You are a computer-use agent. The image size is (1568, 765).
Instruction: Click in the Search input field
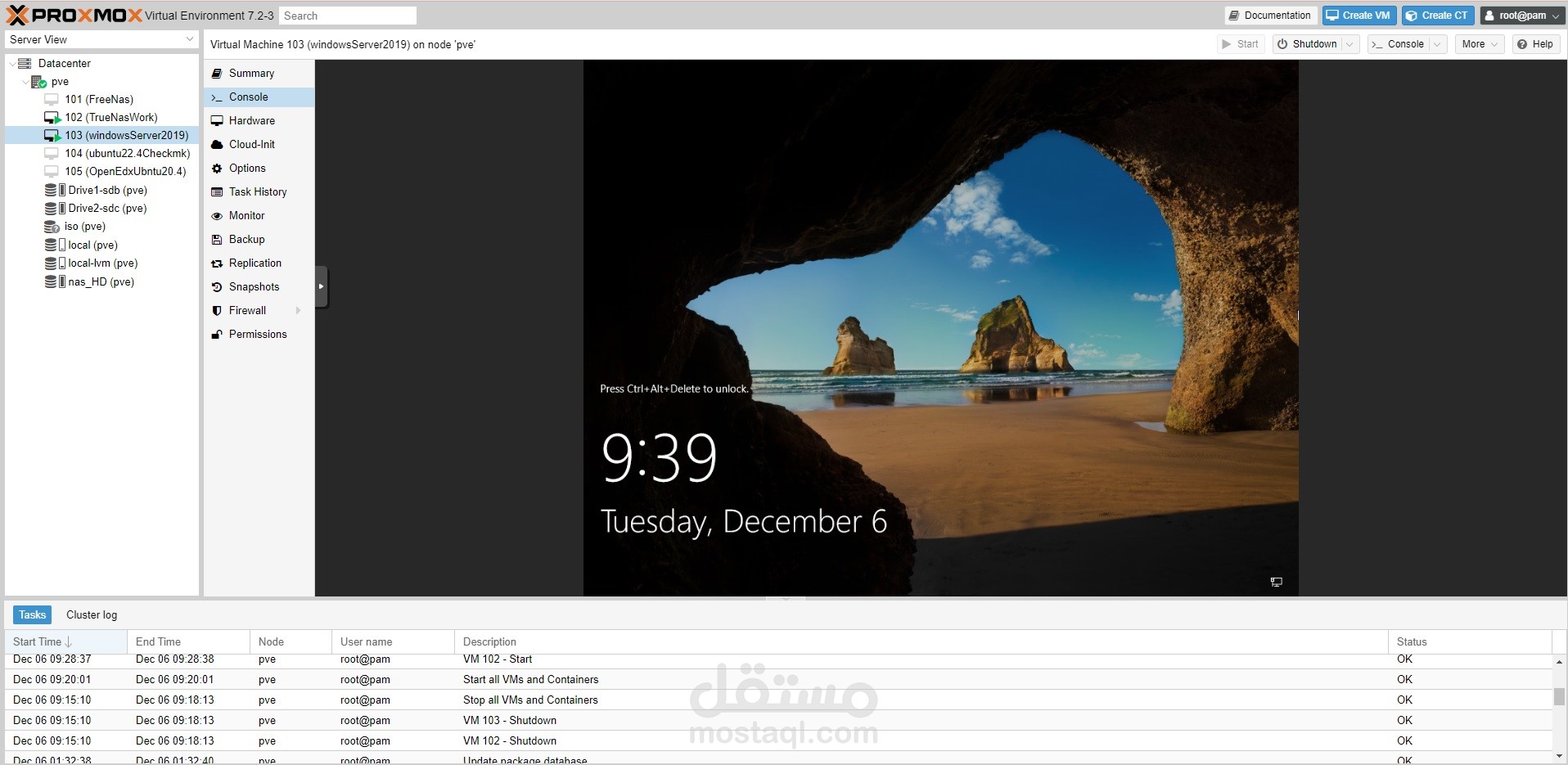click(348, 16)
